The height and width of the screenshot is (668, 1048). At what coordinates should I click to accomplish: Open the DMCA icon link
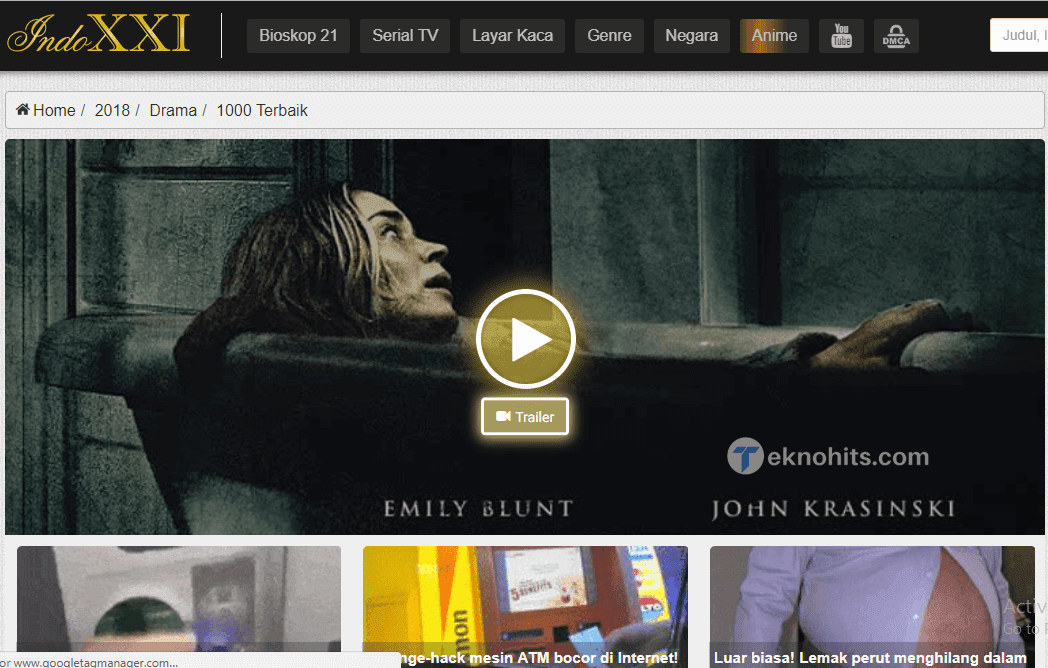896,35
